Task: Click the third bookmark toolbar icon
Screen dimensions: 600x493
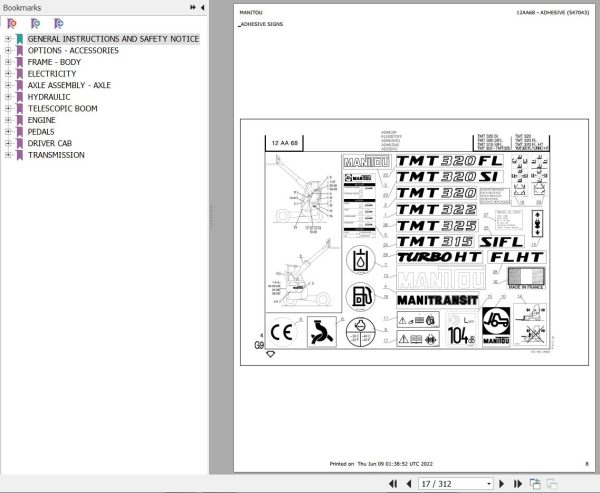Action: [x=59, y=24]
